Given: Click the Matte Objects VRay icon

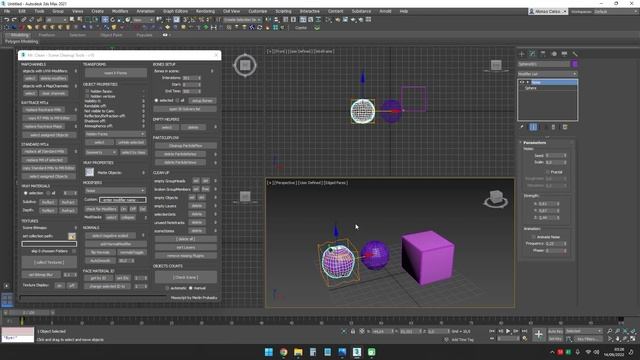Looking at the screenshot, I should coord(89,172).
